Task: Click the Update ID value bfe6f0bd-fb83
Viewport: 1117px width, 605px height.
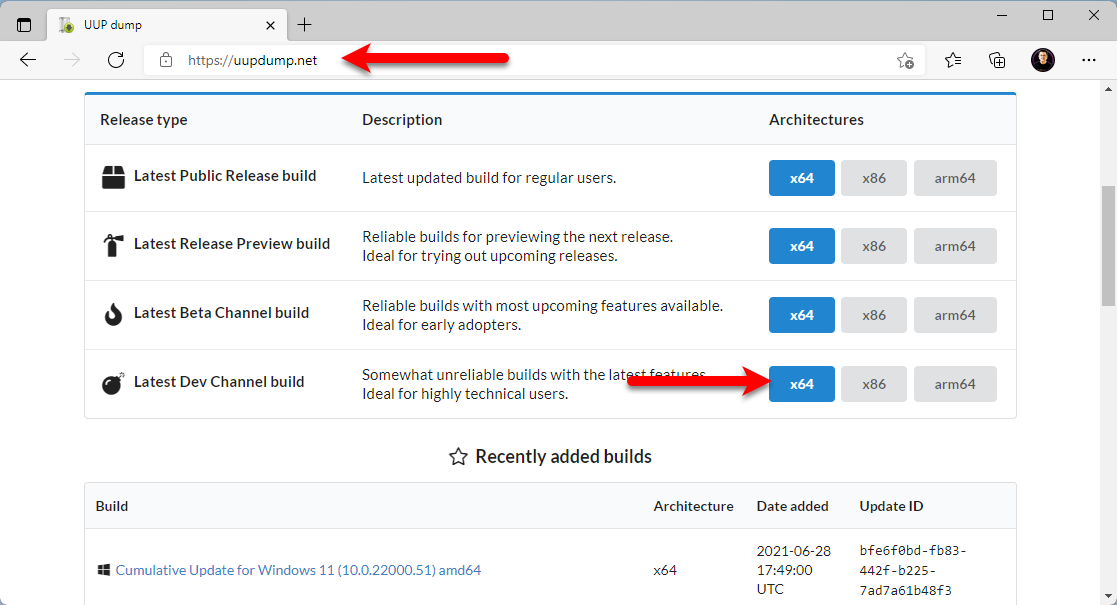Action: (913, 570)
